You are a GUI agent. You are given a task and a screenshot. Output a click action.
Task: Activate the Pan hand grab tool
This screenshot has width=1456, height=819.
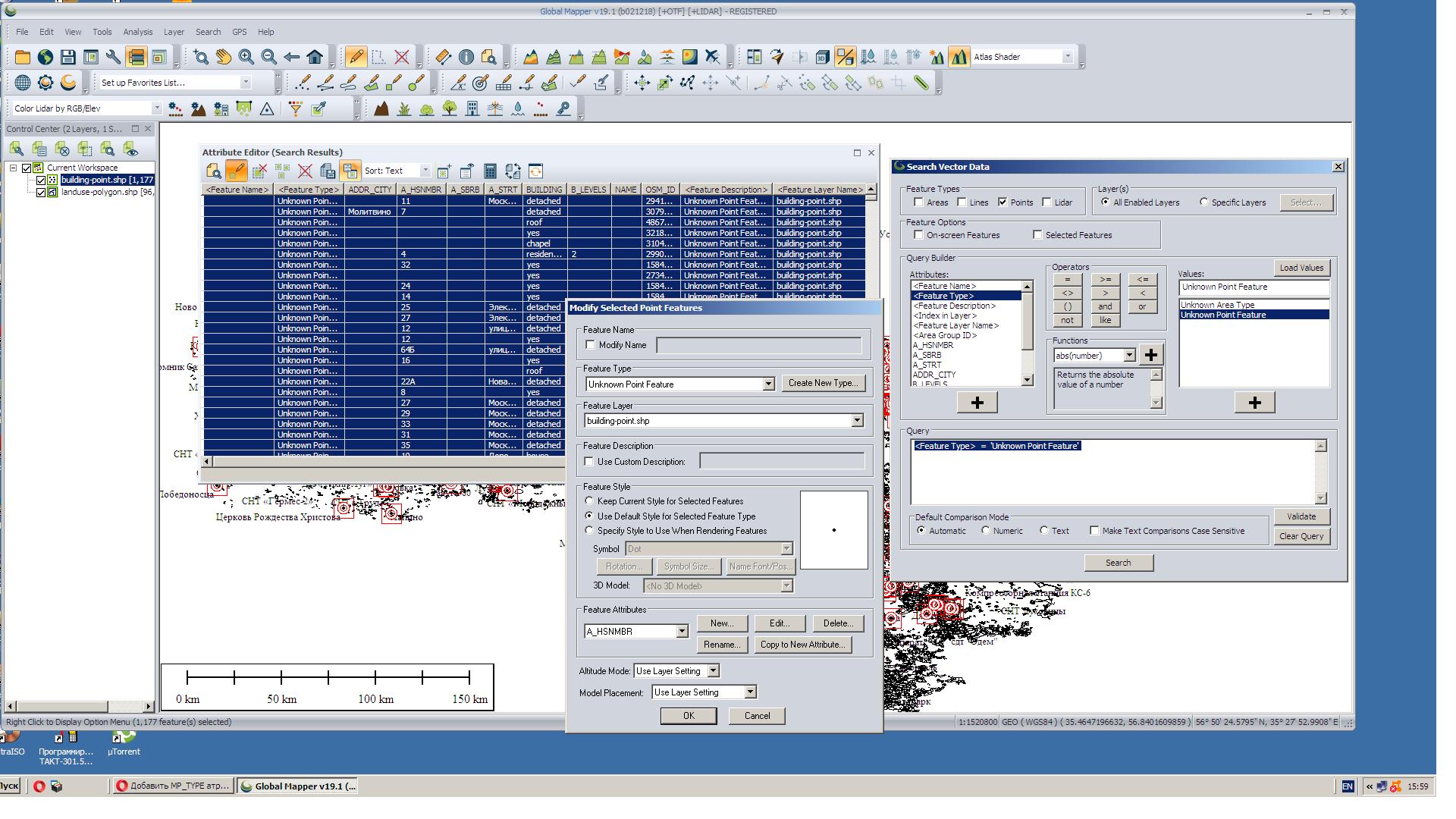[223, 57]
